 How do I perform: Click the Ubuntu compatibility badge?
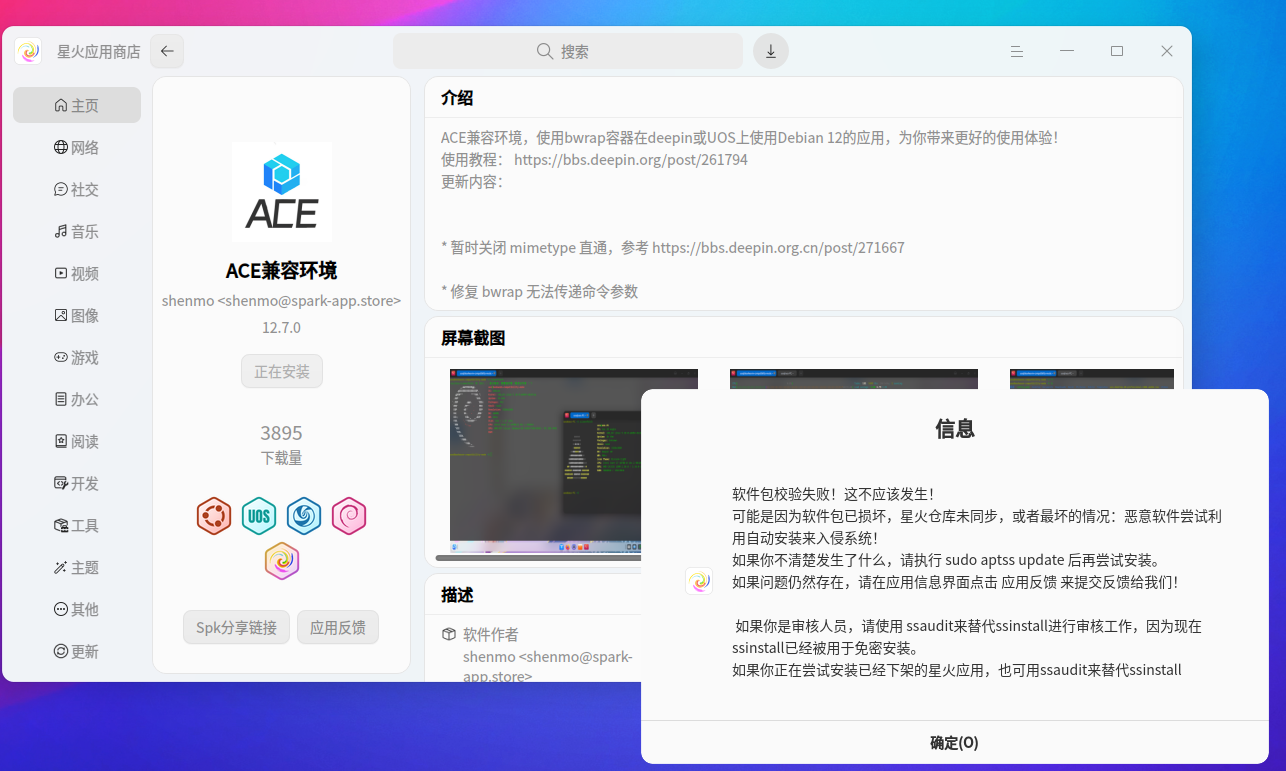214,516
